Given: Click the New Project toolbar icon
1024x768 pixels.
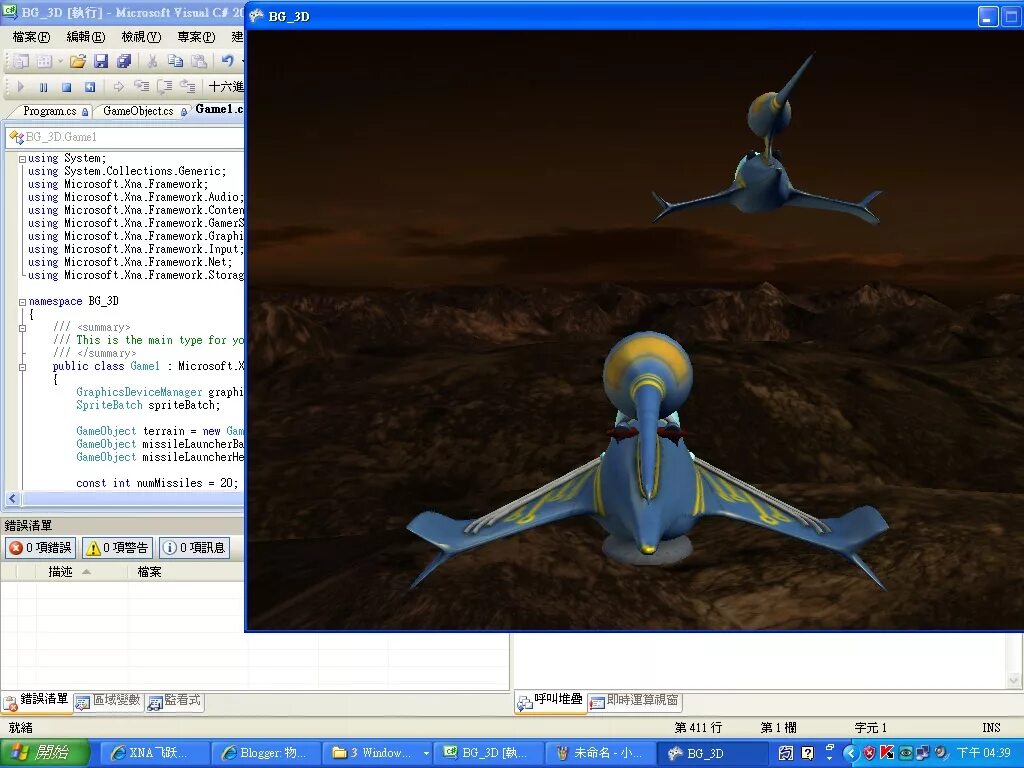Looking at the screenshot, I should tap(21, 61).
